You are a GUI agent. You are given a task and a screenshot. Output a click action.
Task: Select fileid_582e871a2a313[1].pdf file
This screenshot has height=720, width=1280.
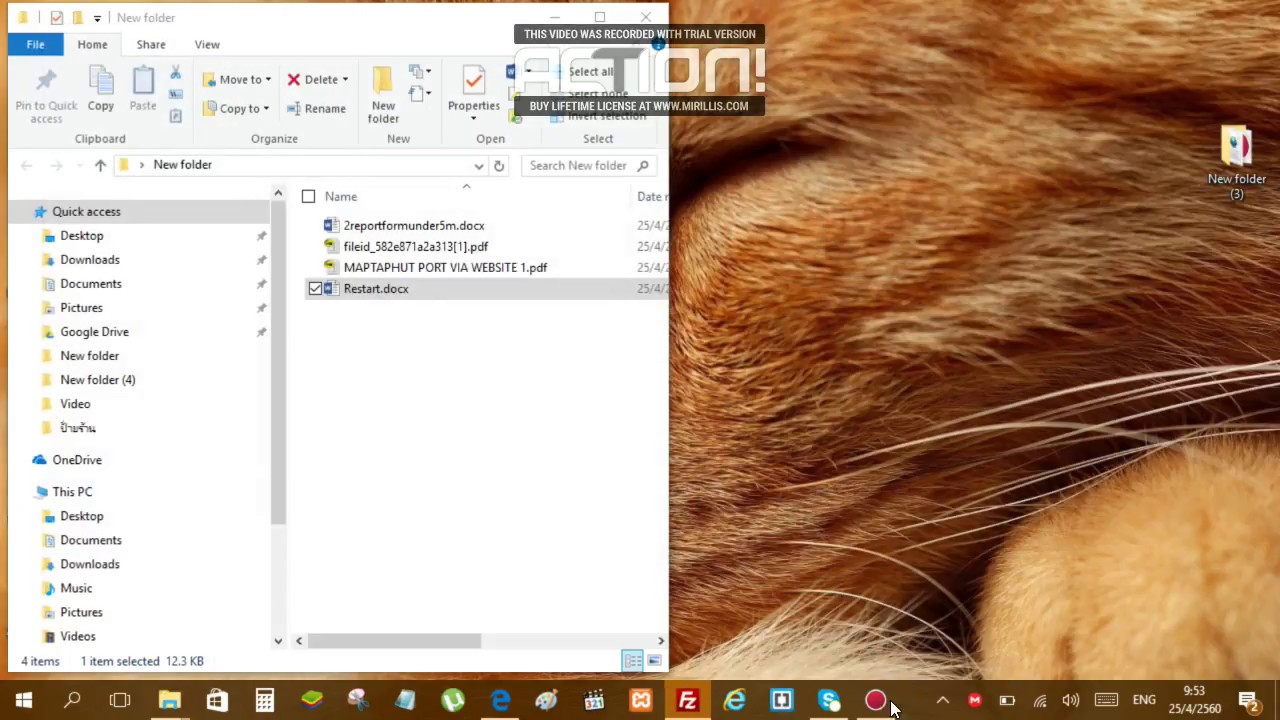[x=416, y=247]
